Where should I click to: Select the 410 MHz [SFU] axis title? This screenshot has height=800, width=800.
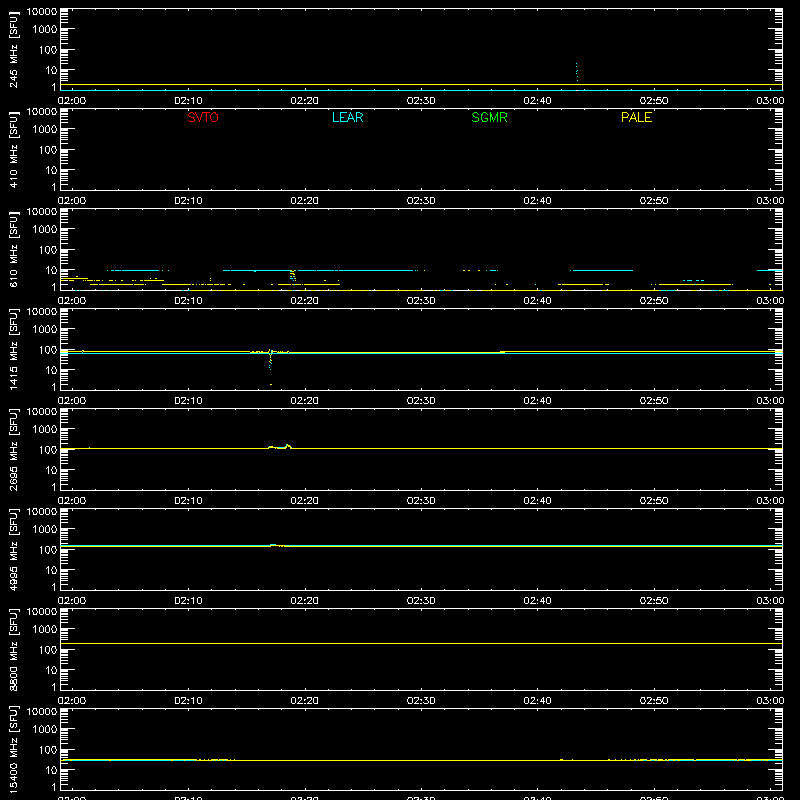tap(13, 149)
